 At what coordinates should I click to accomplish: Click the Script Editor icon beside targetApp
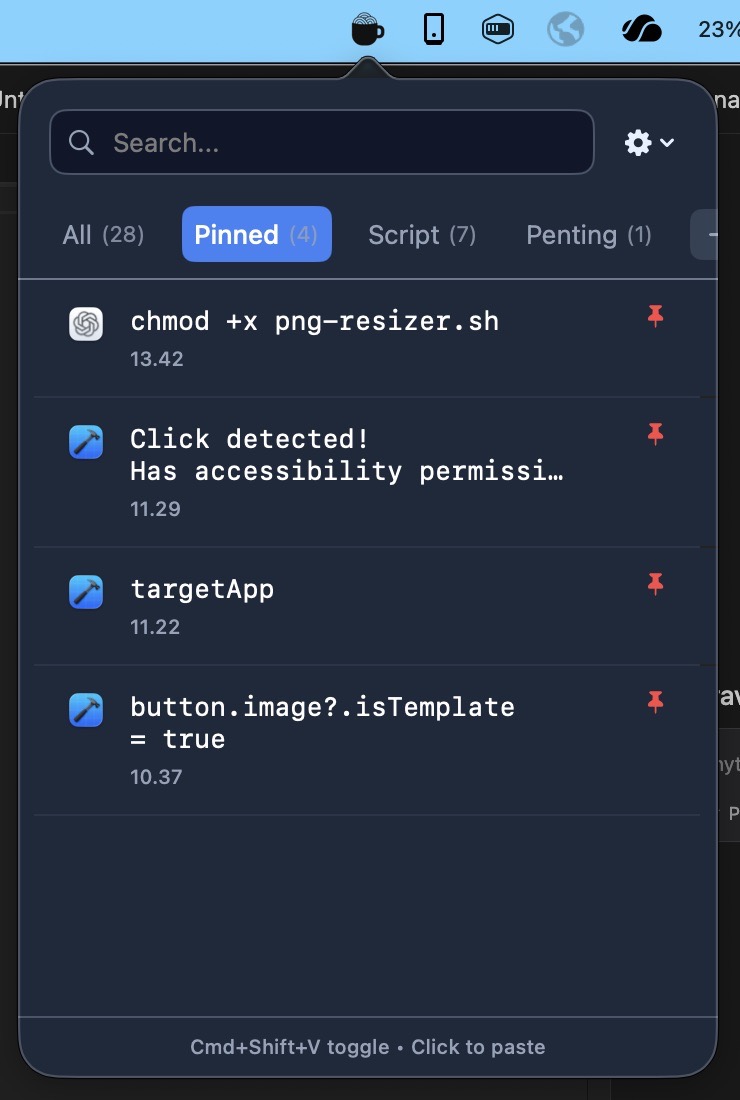(86, 591)
